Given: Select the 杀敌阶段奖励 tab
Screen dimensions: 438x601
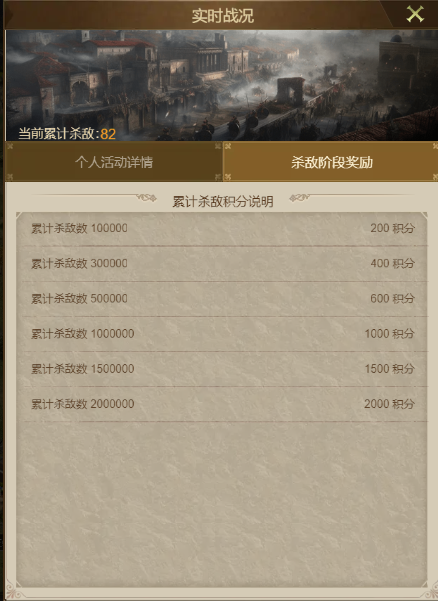Looking at the screenshot, I should coord(331,162).
